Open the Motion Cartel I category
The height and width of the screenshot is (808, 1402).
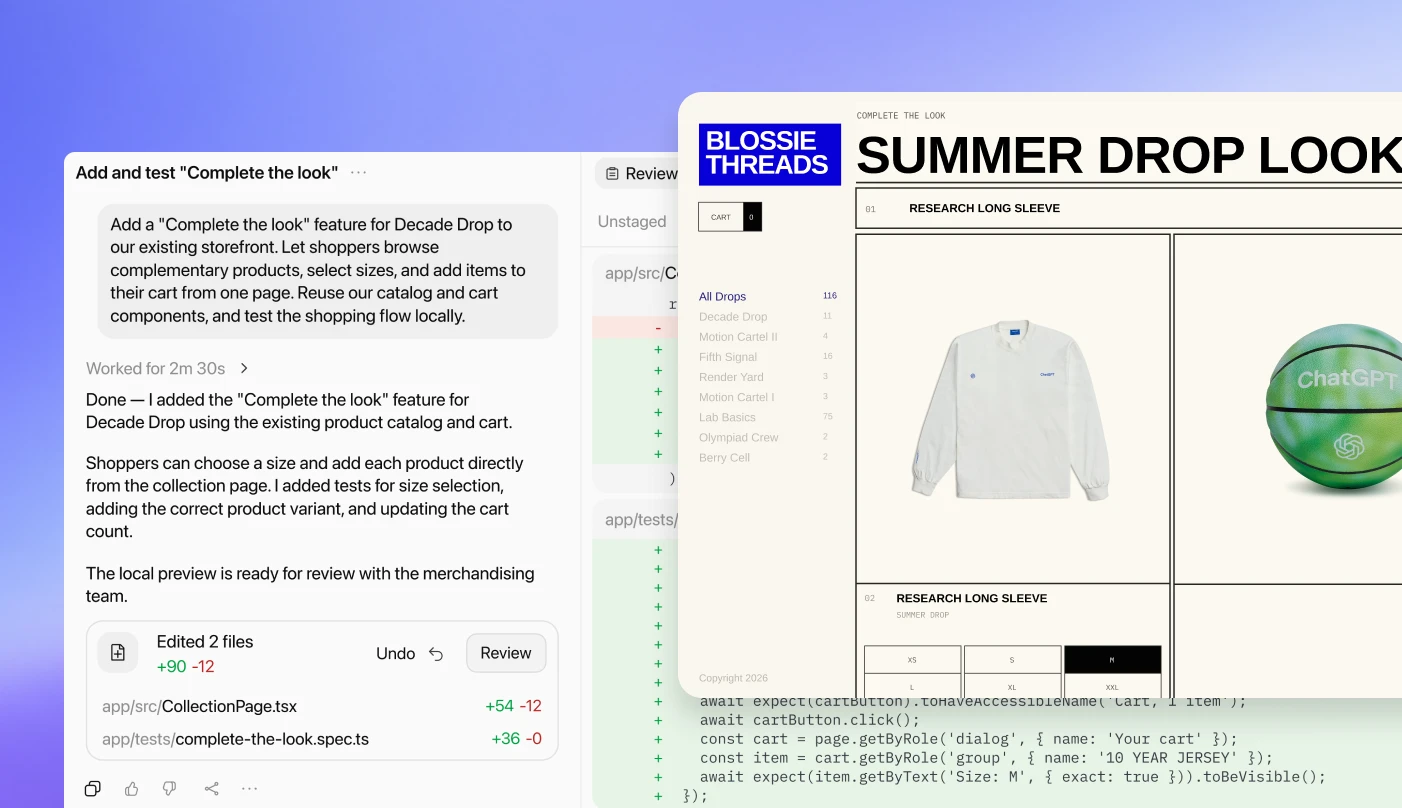point(737,397)
